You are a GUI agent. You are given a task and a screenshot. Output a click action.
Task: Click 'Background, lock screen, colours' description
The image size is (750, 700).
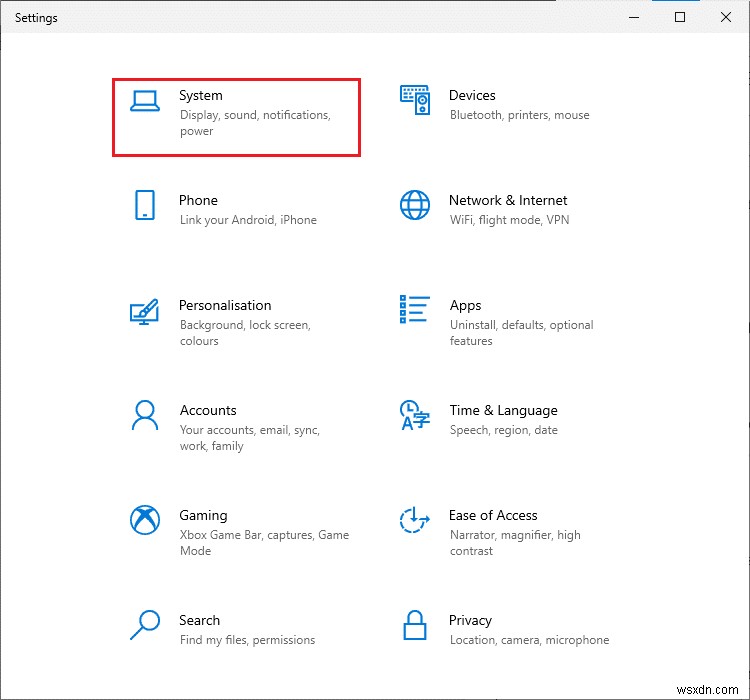(245, 333)
